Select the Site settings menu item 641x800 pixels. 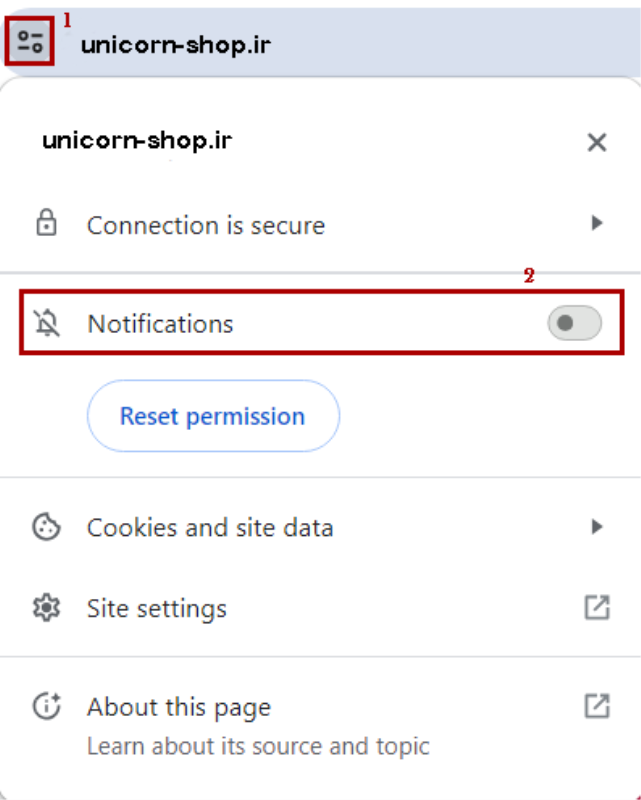pyautogui.click(x=157, y=608)
